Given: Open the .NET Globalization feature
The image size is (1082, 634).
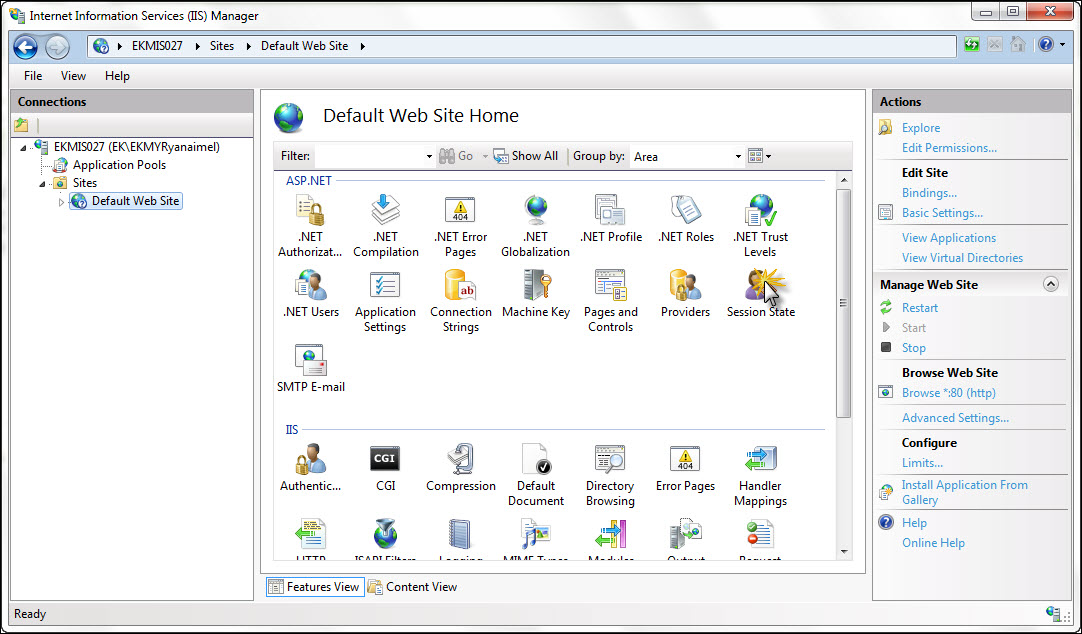Looking at the screenshot, I should click(x=535, y=226).
